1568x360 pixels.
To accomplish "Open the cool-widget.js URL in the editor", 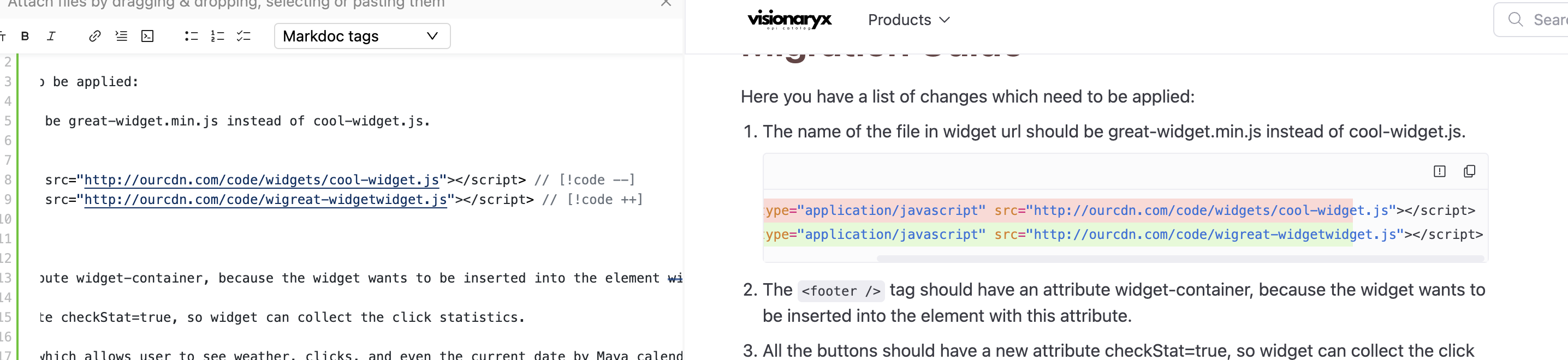I will point(262,180).
